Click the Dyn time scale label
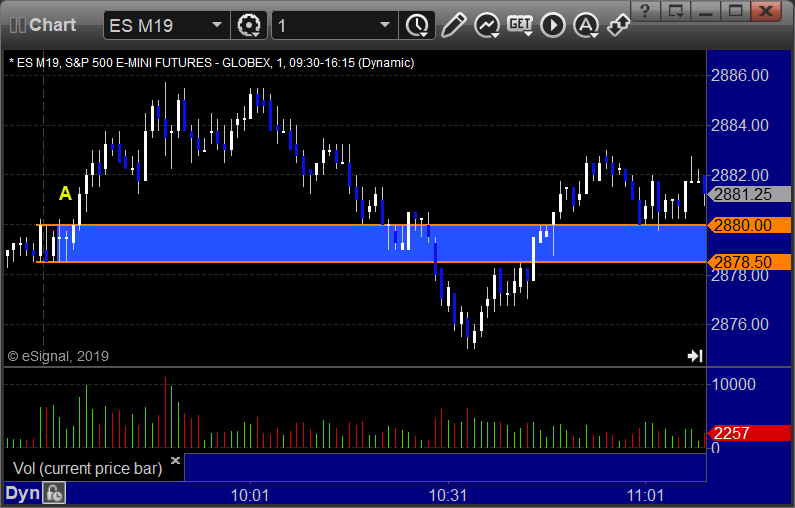Viewport: 795px width, 508px height. [22, 493]
